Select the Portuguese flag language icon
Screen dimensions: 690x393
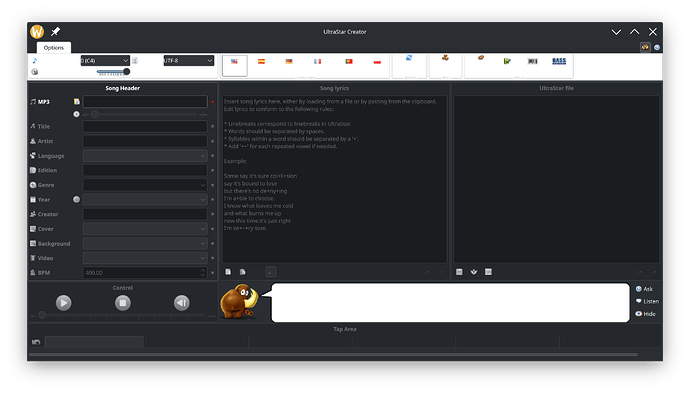point(349,62)
